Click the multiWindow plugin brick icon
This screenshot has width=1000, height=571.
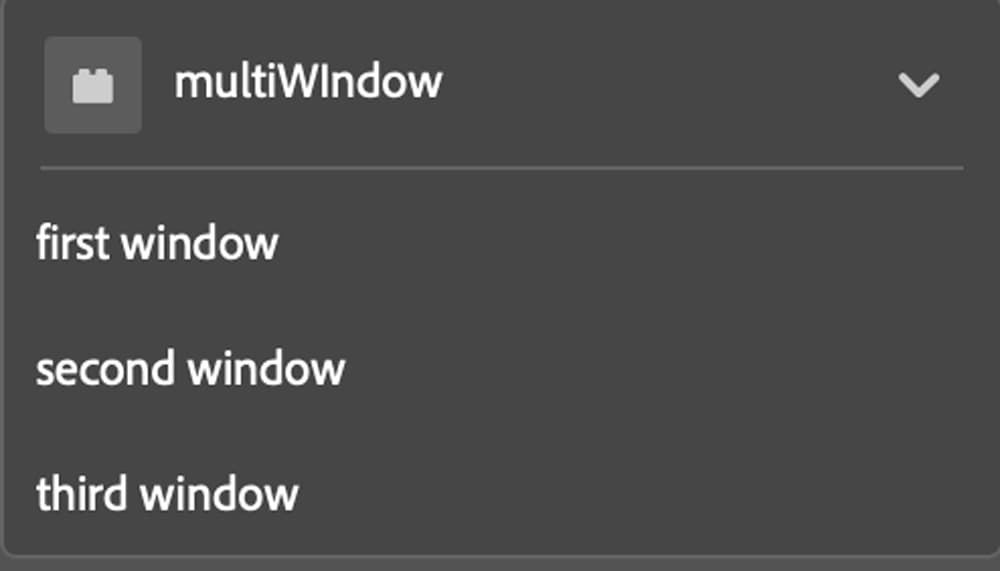pos(93,86)
